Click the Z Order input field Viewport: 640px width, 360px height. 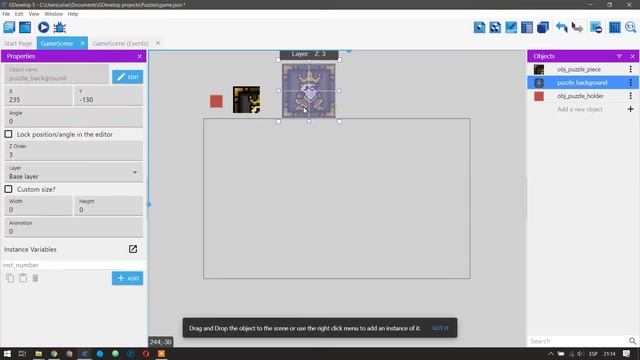(x=73, y=151)
